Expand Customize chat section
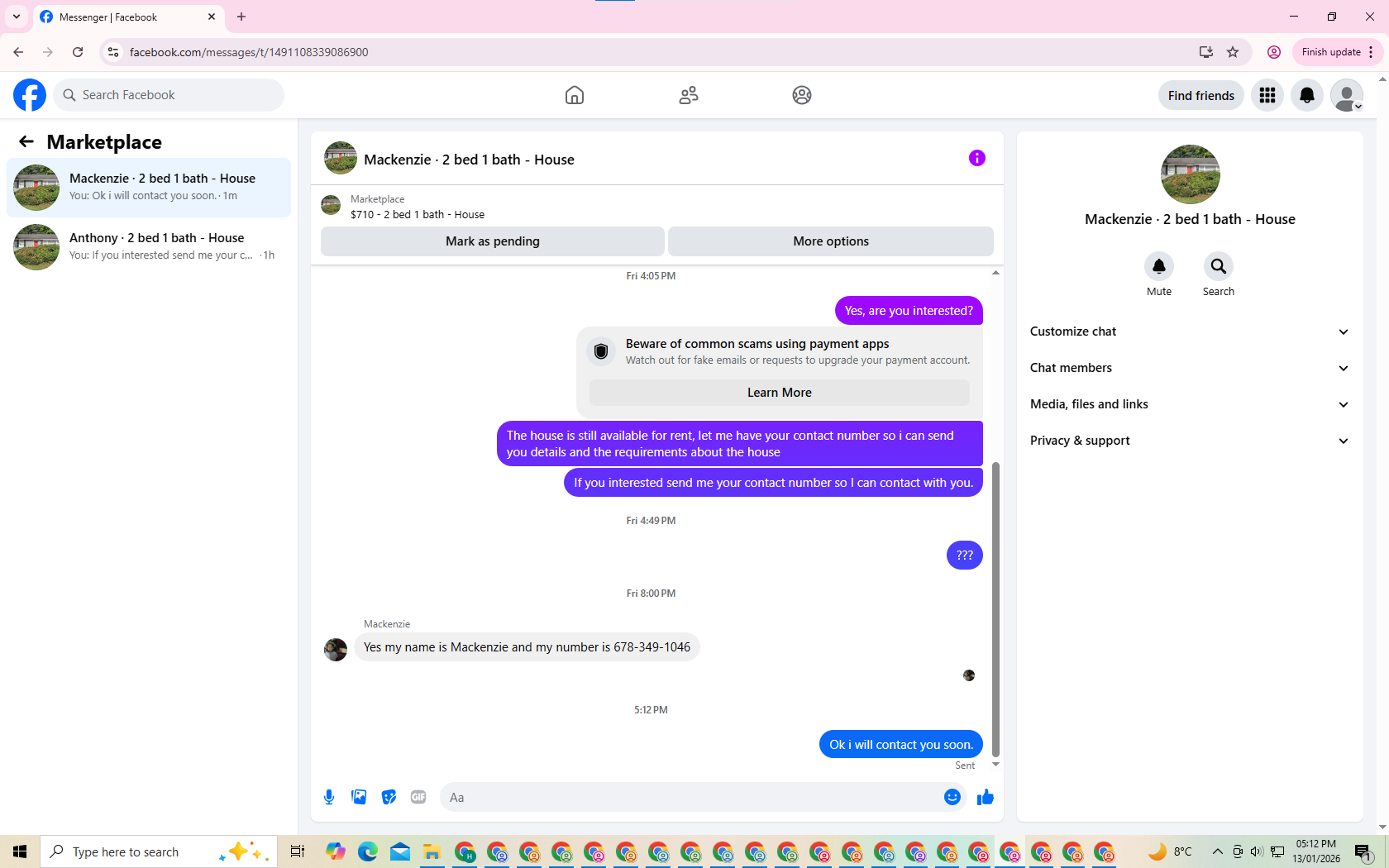Screen dimensions: 1389x868 point(1190,331)
